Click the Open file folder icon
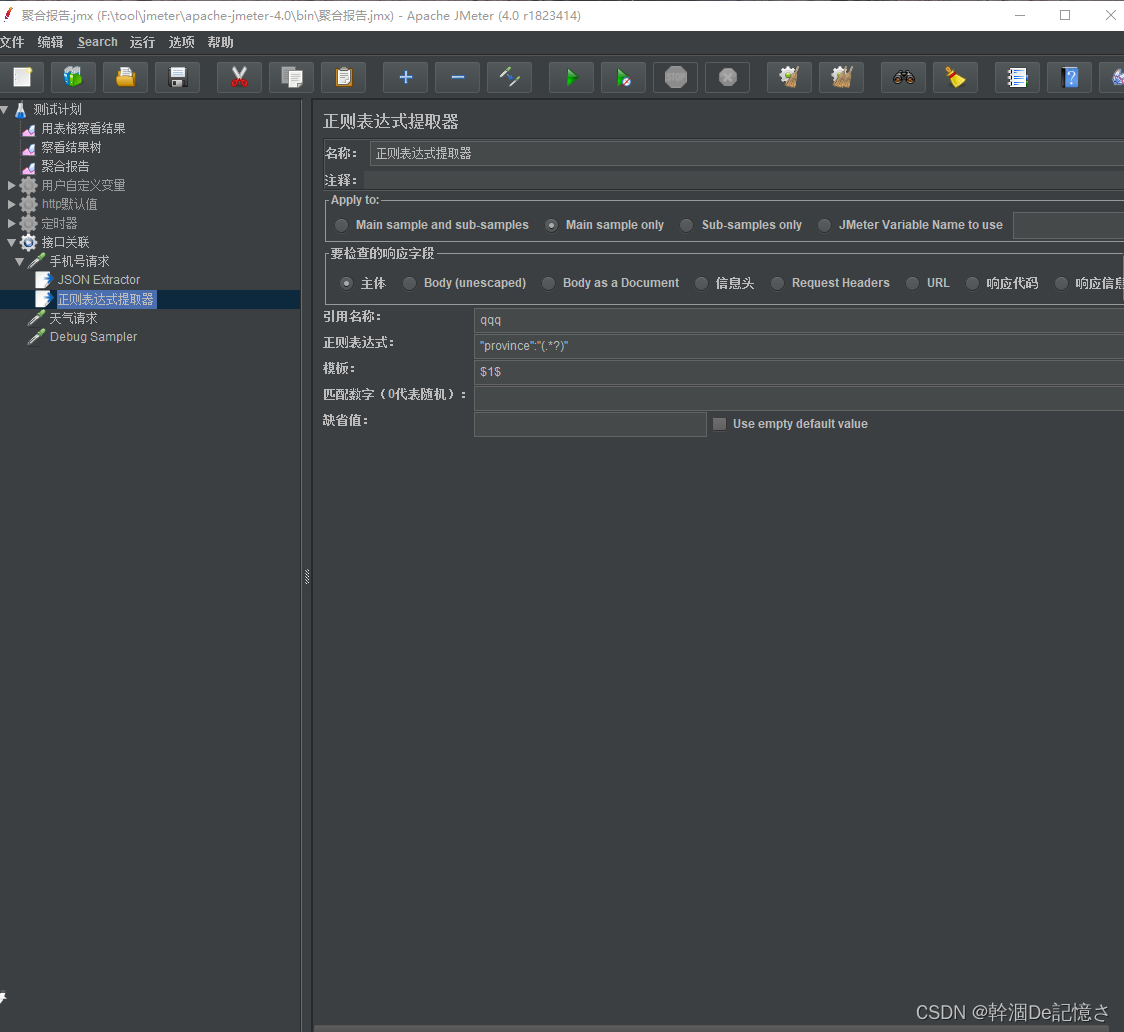This screenshot has height=1032, width=1124. 125,77
